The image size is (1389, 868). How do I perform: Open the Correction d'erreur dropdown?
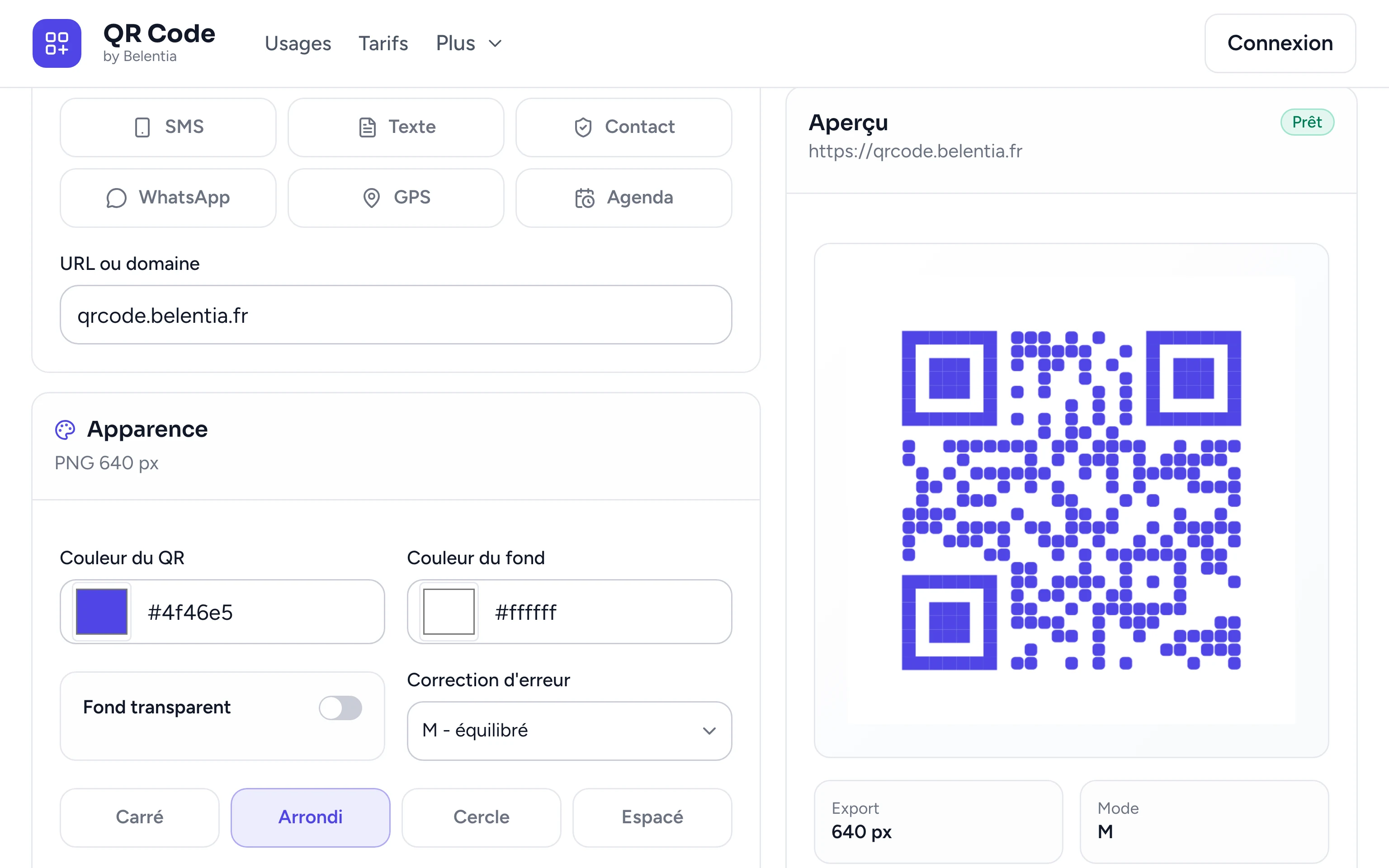[x=569, y=730]
